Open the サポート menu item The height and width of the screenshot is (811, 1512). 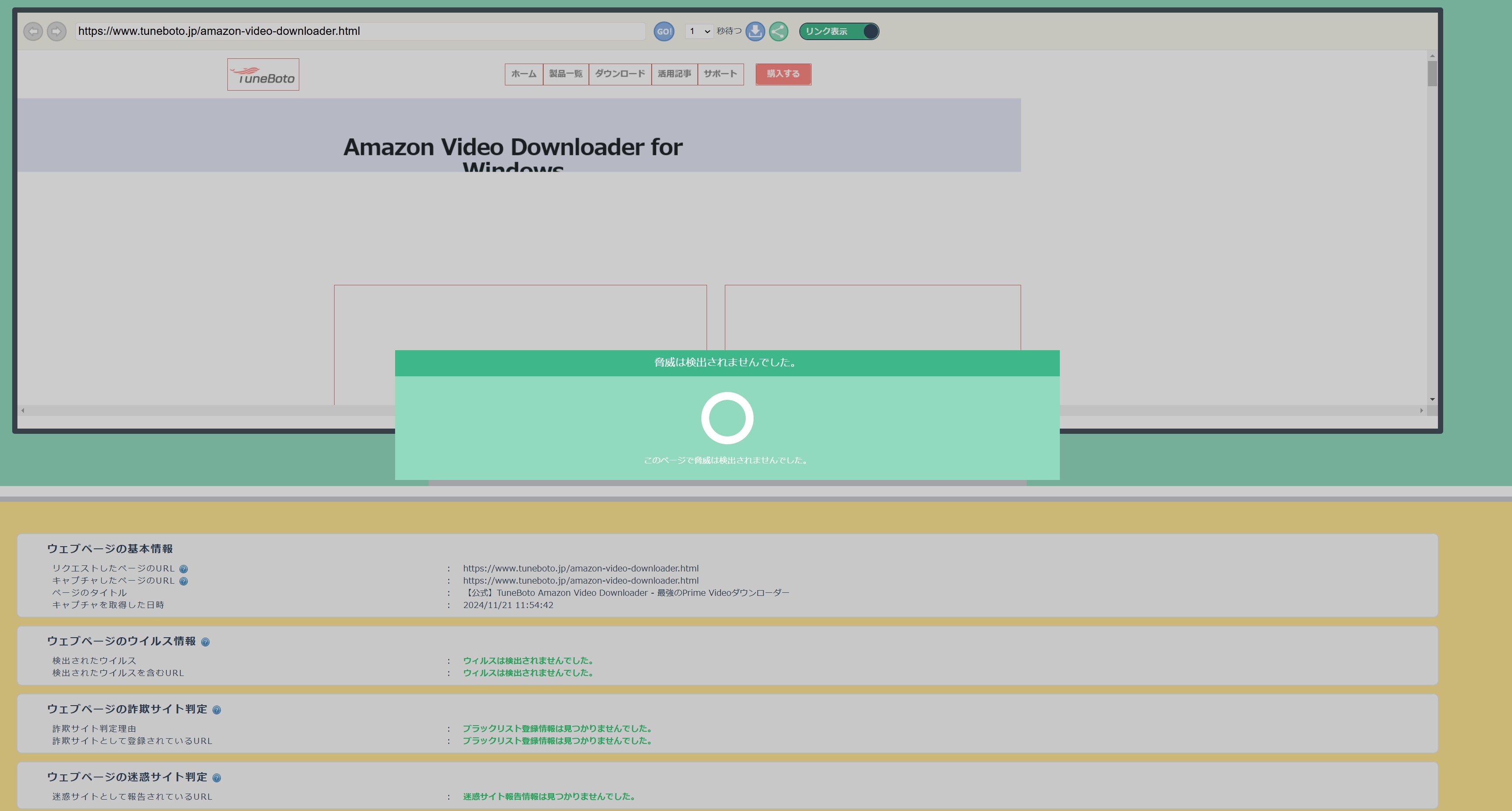click(721, 74)
